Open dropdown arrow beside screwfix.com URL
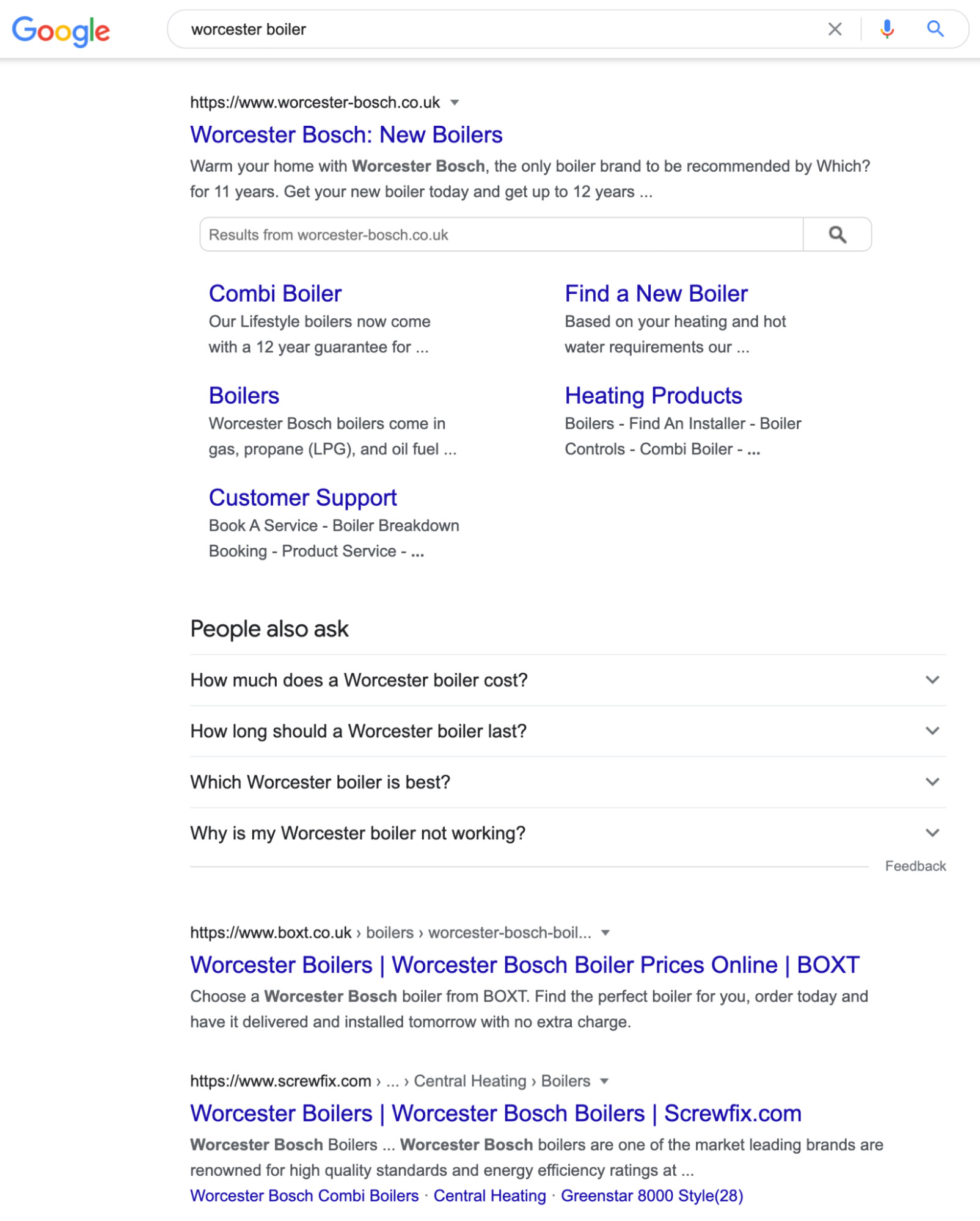The height and width of the screenshot is (1221, 980). pos(604,1081)
